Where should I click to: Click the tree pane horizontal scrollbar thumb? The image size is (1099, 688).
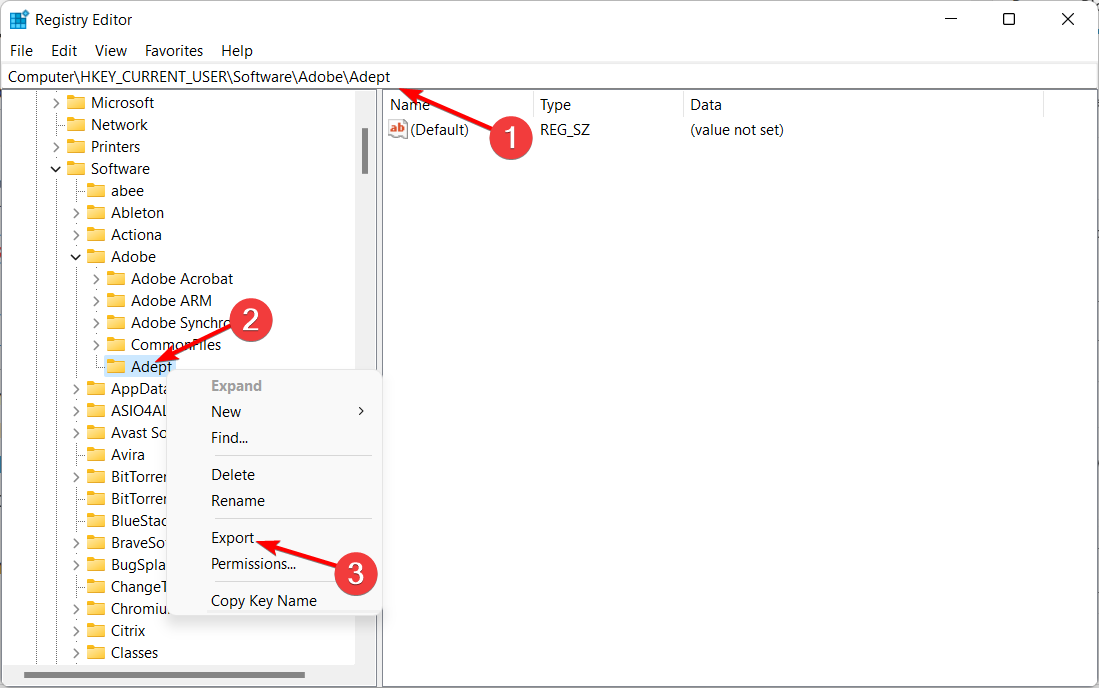(164, 675)
